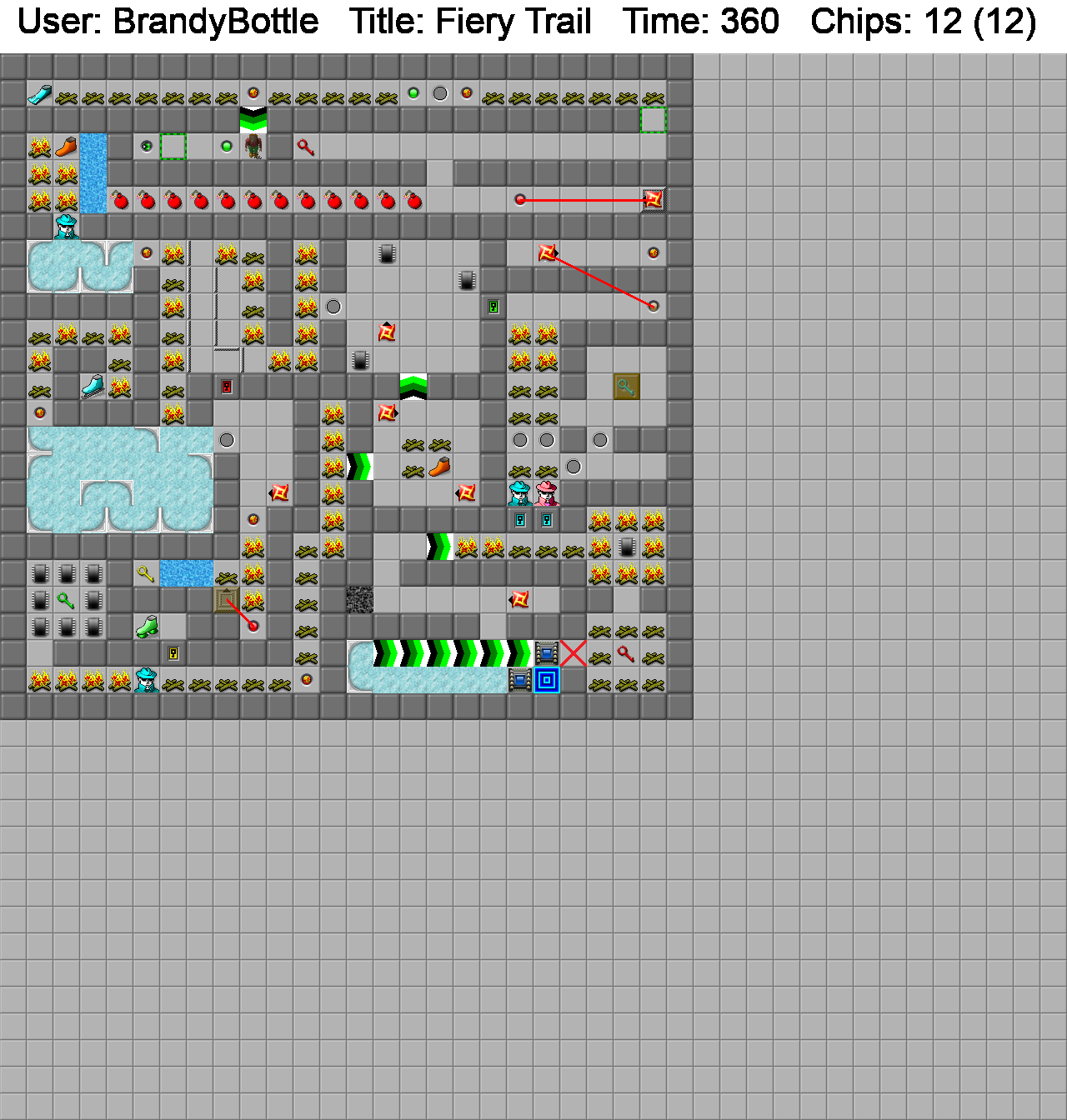This screenshot has width=1067, height=1120.
Task: Select the ice skates tile
Action: [93, 387]
